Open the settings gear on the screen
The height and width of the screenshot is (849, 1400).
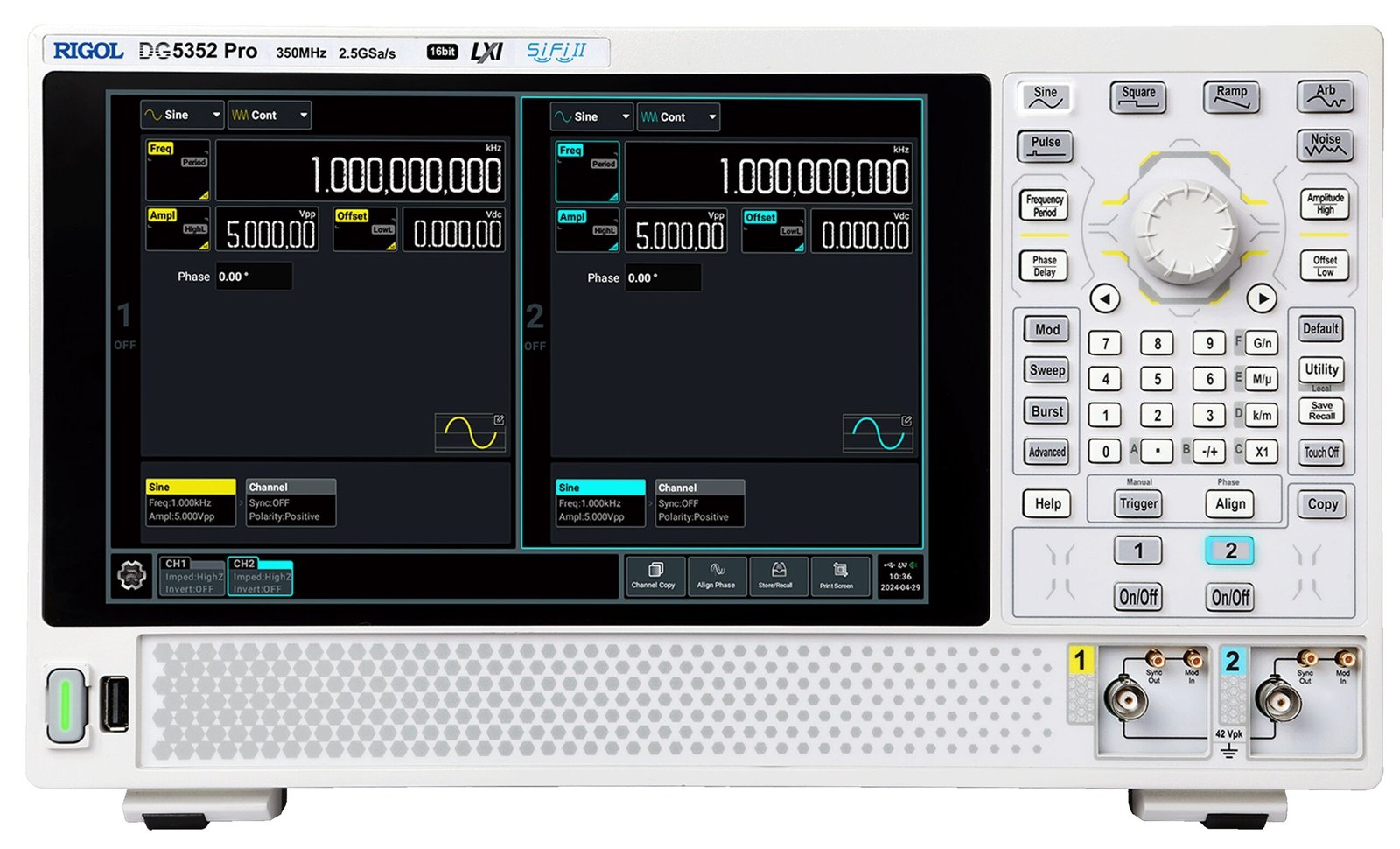pos(131,576)
